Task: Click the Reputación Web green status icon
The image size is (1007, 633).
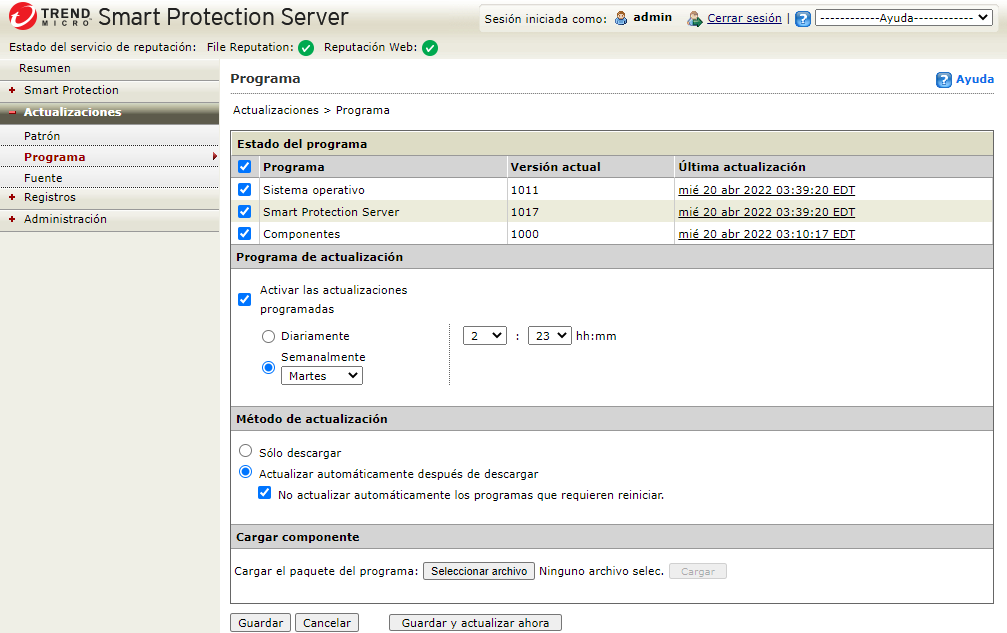Action: tap(430, 48)
